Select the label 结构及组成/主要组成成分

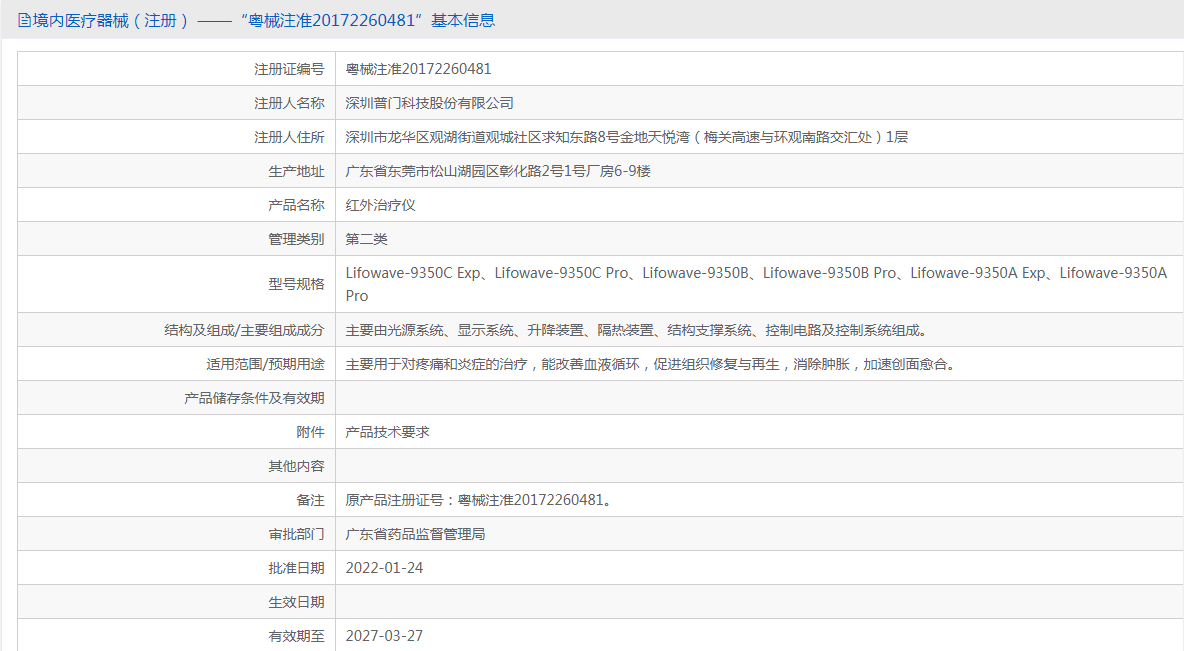pos(245,330)
